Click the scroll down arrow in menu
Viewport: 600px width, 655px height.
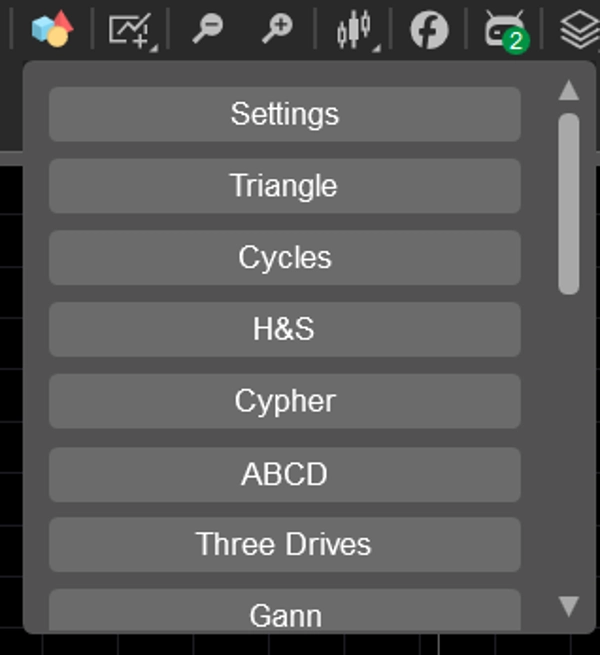(x=569, y=606)
